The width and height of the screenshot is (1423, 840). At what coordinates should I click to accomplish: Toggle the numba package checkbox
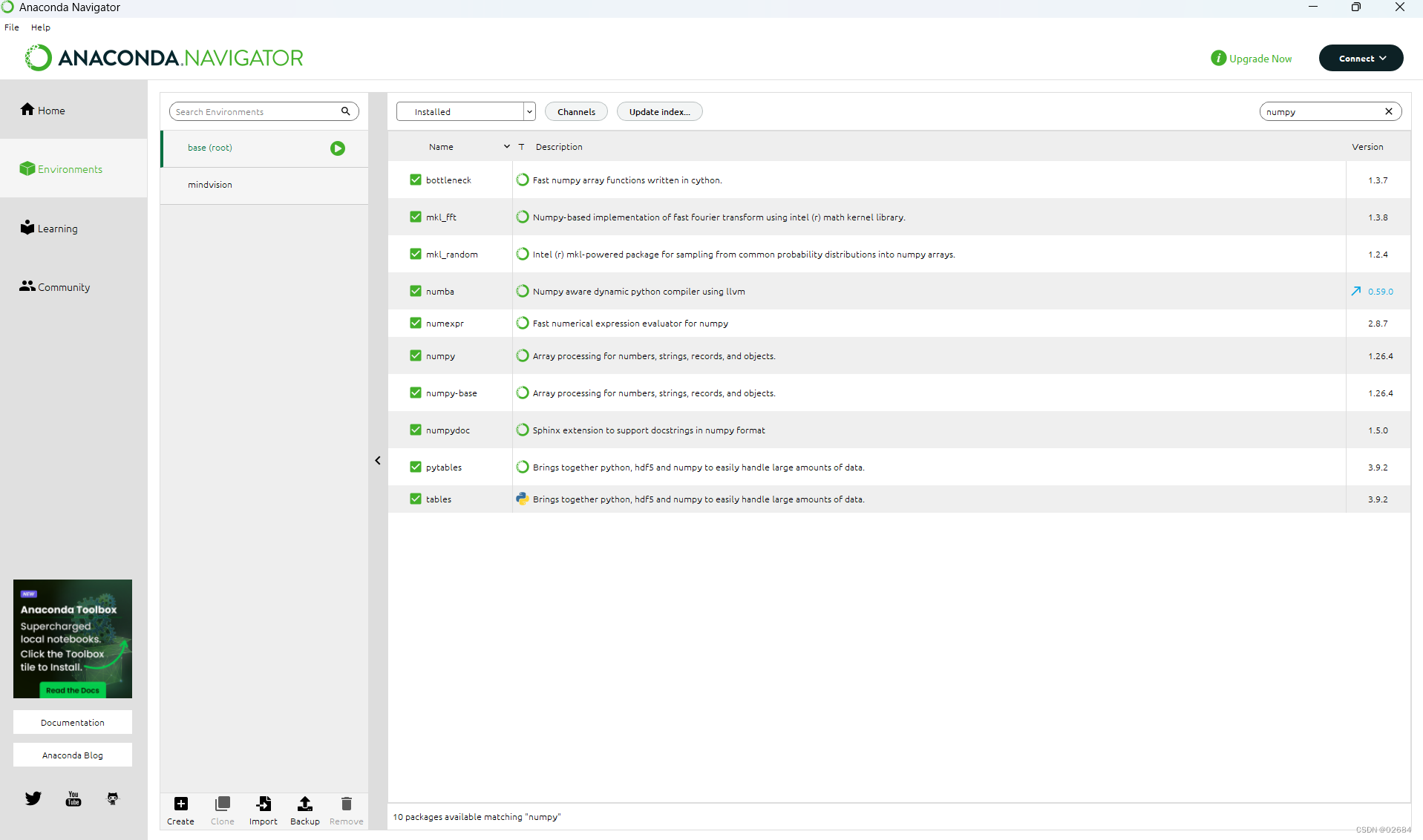click(x=416, y=291)
